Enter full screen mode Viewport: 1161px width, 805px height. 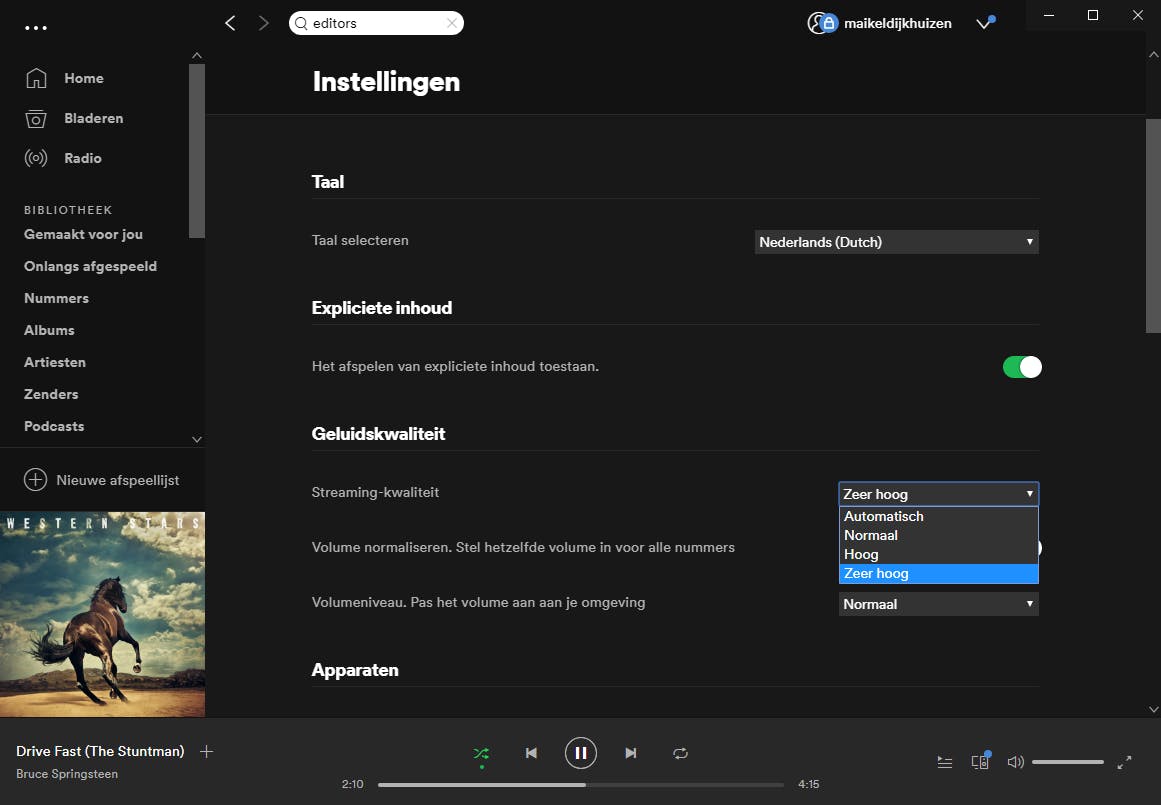click(x=1124, y=762)
